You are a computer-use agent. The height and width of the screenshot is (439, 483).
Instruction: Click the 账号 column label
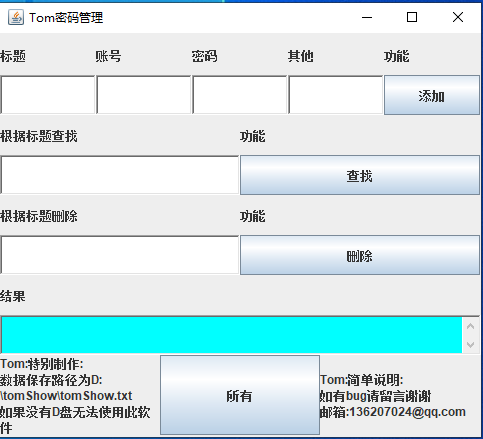tap(108, 56)
